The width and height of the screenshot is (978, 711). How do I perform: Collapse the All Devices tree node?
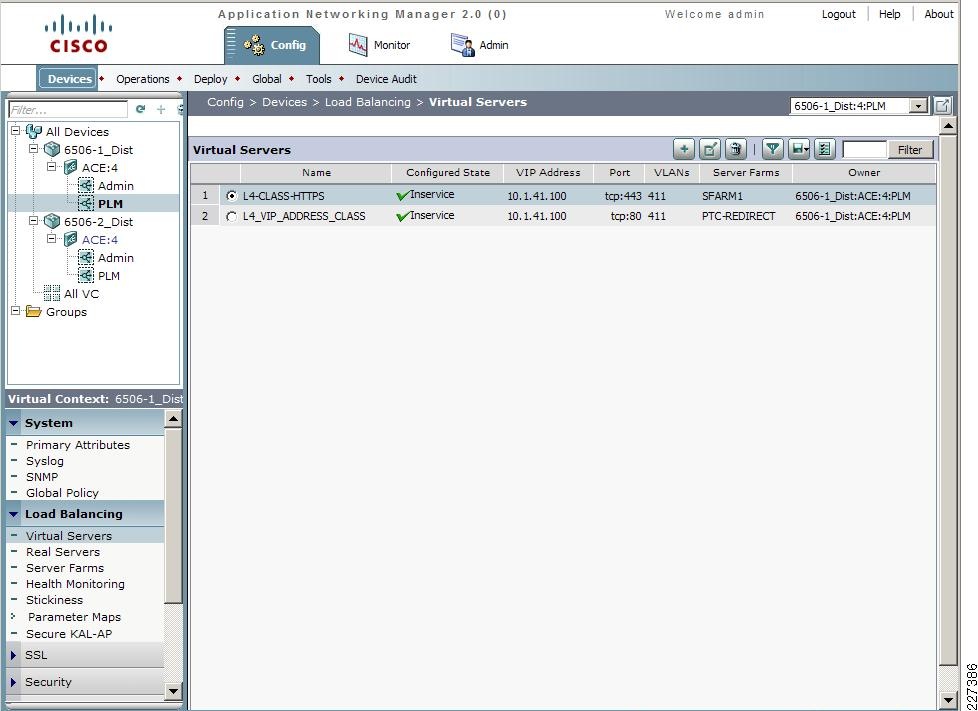(16, 130)
